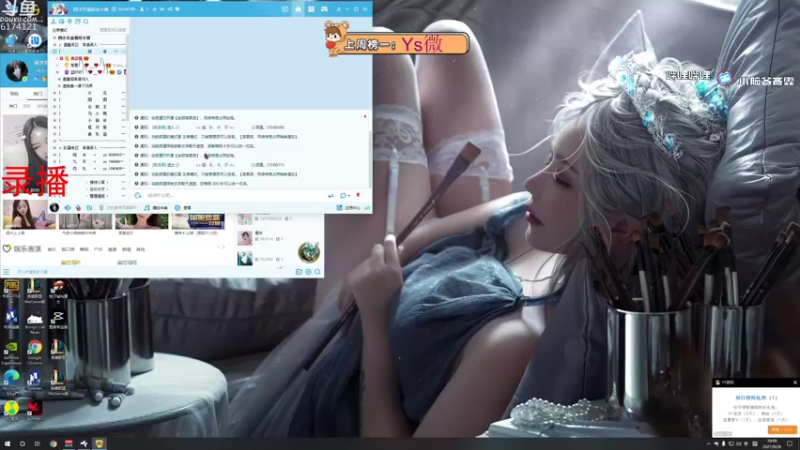Open GeForce Experience desktop shortcut
The image size is (800, 450).
click(11, 351)
